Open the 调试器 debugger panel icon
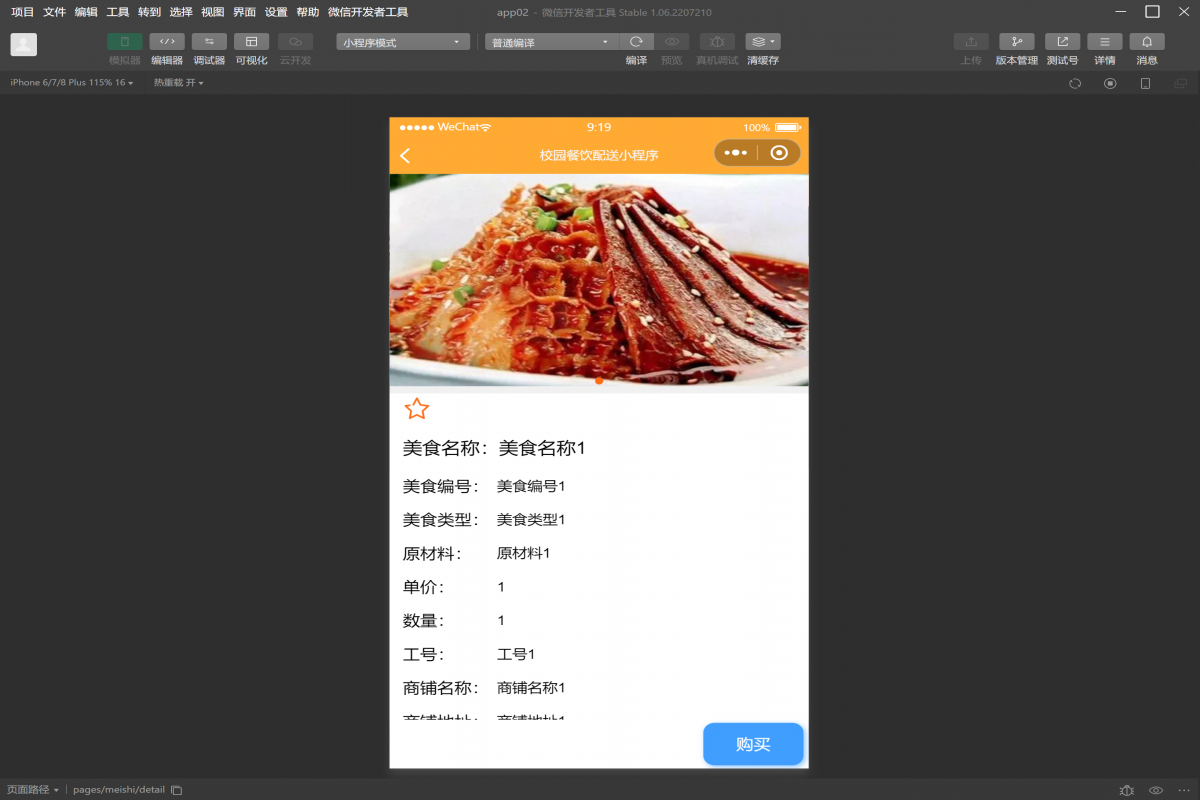 coord(208,41)
